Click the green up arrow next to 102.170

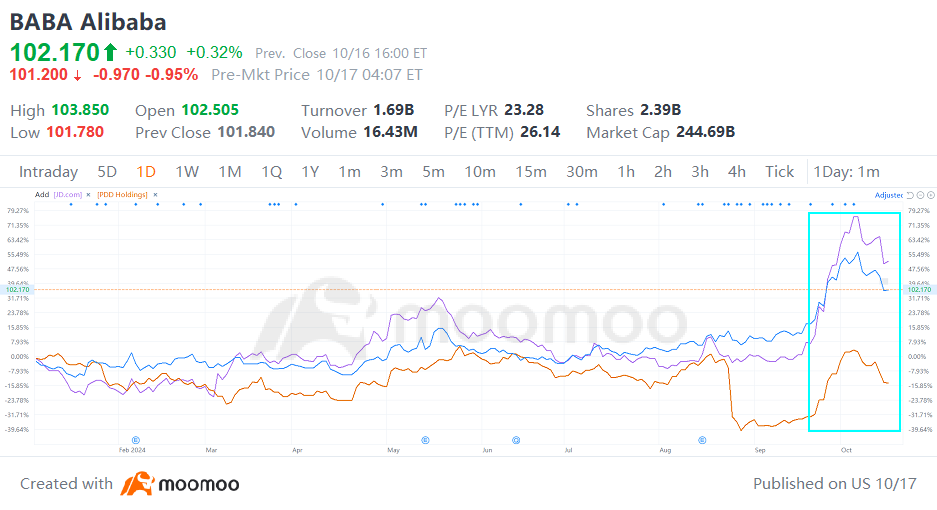point(110,53)
